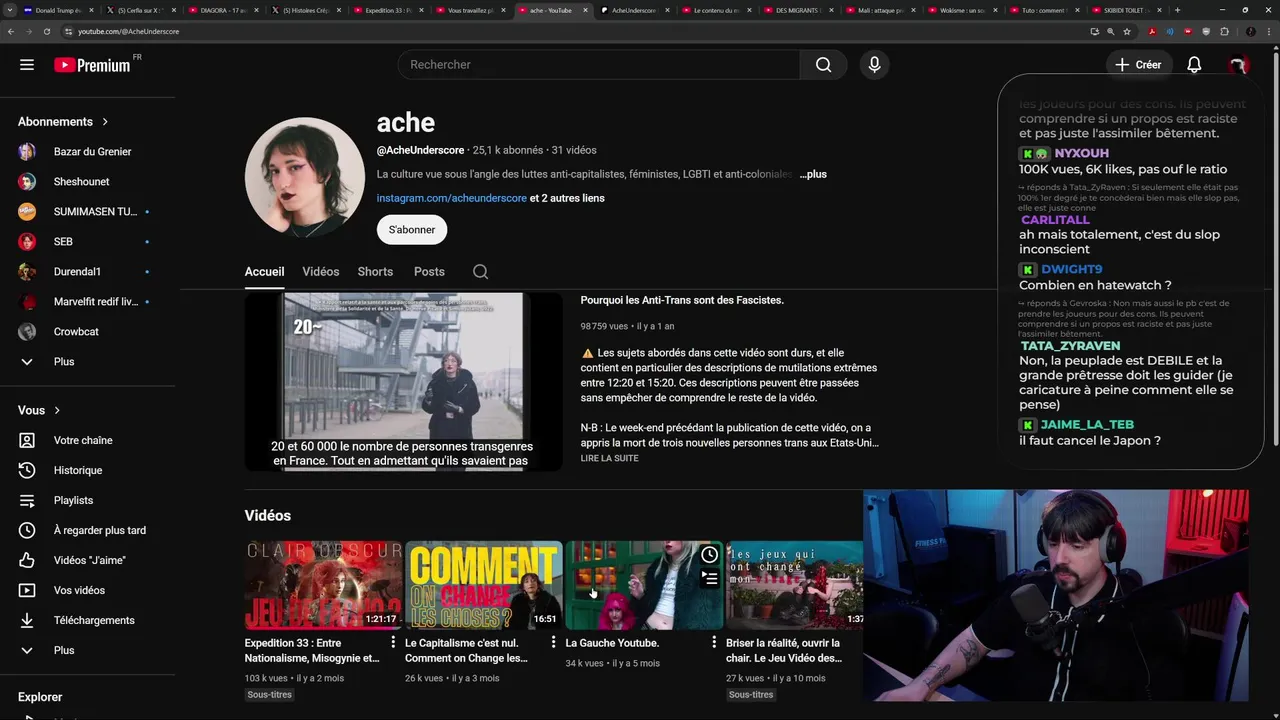Click browser back arrow
Screen dimensions: 1280x720
pos(11,31)
